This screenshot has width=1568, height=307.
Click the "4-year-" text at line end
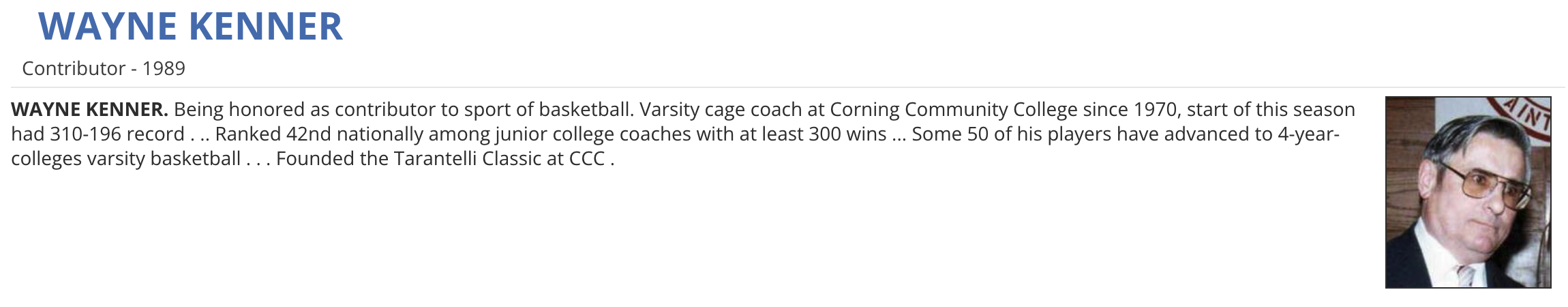[x=1309, y=134]
